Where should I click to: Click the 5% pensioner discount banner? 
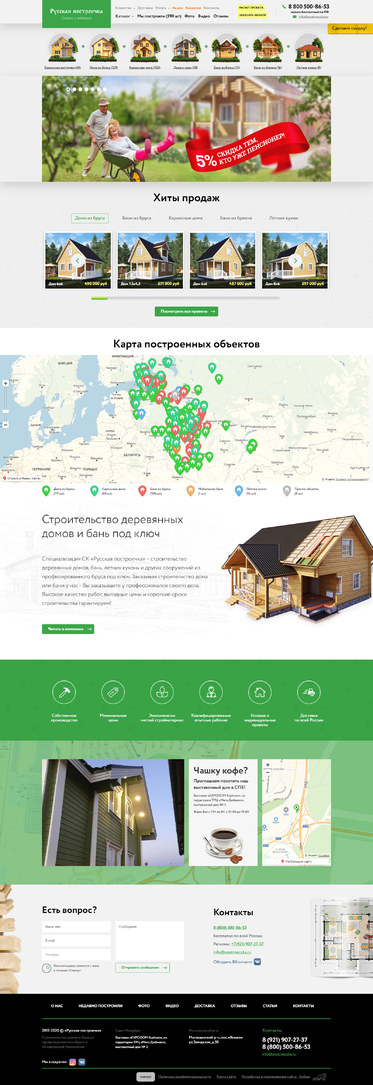pyautogui.click(x=186, y=129)
